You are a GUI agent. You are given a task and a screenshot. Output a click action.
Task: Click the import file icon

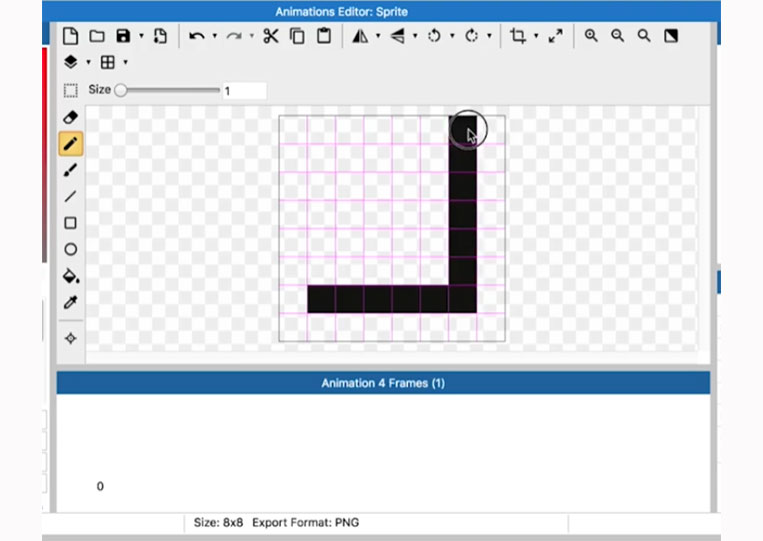click(x=160, y=36)
